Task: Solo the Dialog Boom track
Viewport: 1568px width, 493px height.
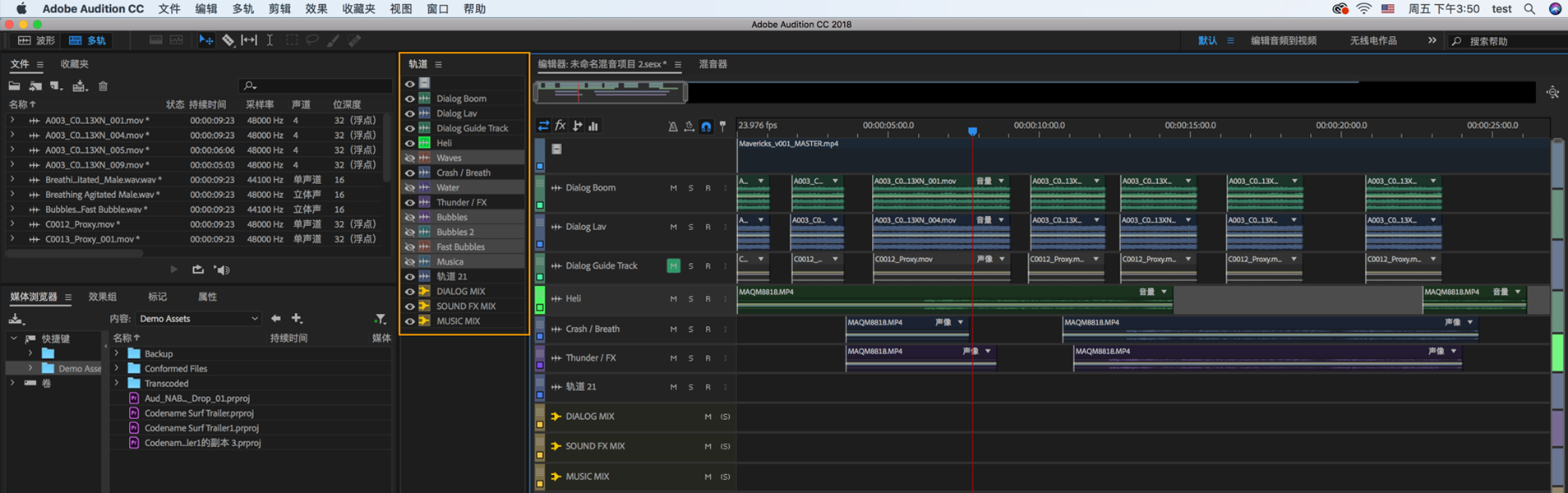Action: pos(690,188)
